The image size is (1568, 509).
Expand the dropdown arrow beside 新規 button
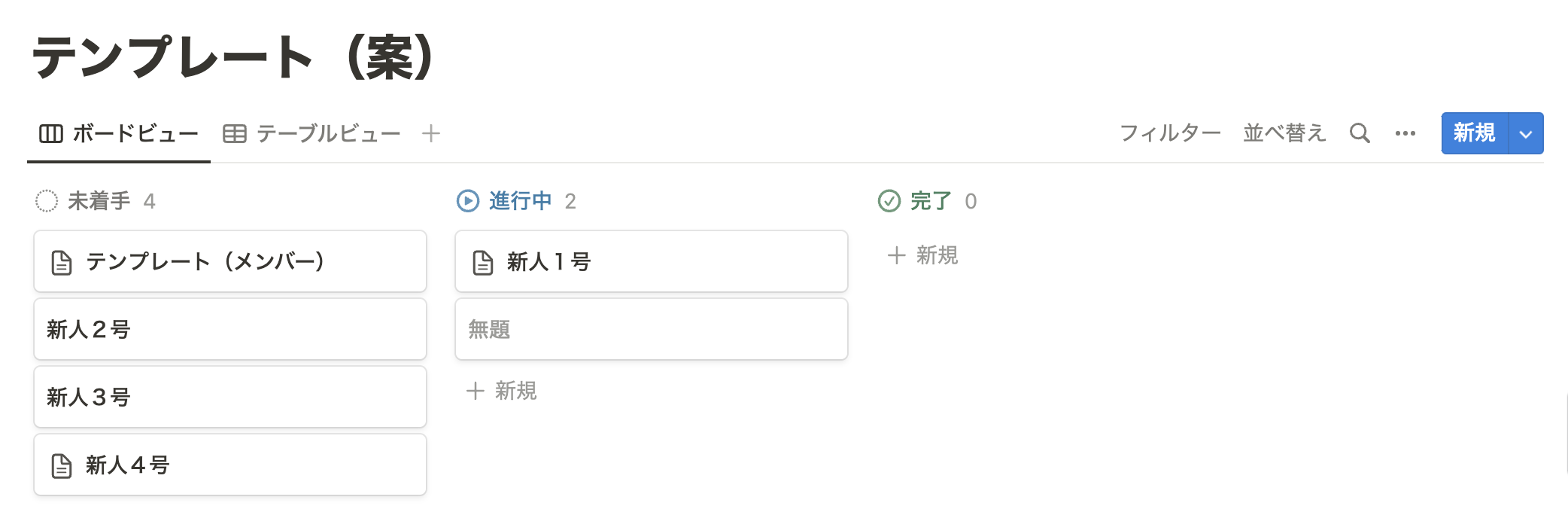(1526, 134)
